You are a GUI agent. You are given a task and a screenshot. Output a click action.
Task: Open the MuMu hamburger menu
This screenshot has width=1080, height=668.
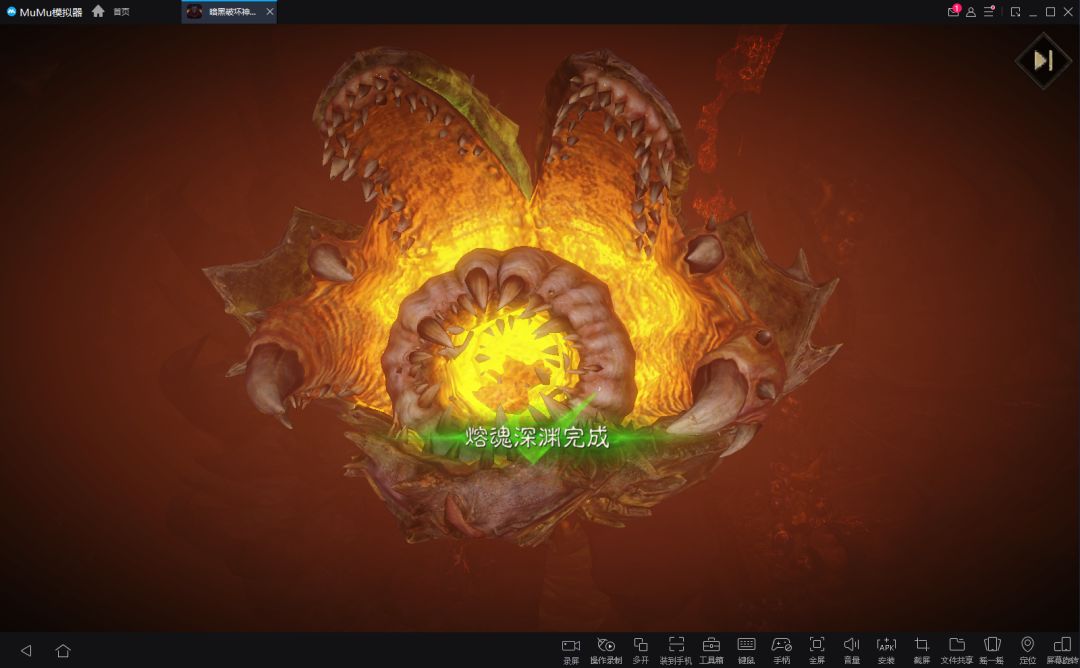coord(989,12)
